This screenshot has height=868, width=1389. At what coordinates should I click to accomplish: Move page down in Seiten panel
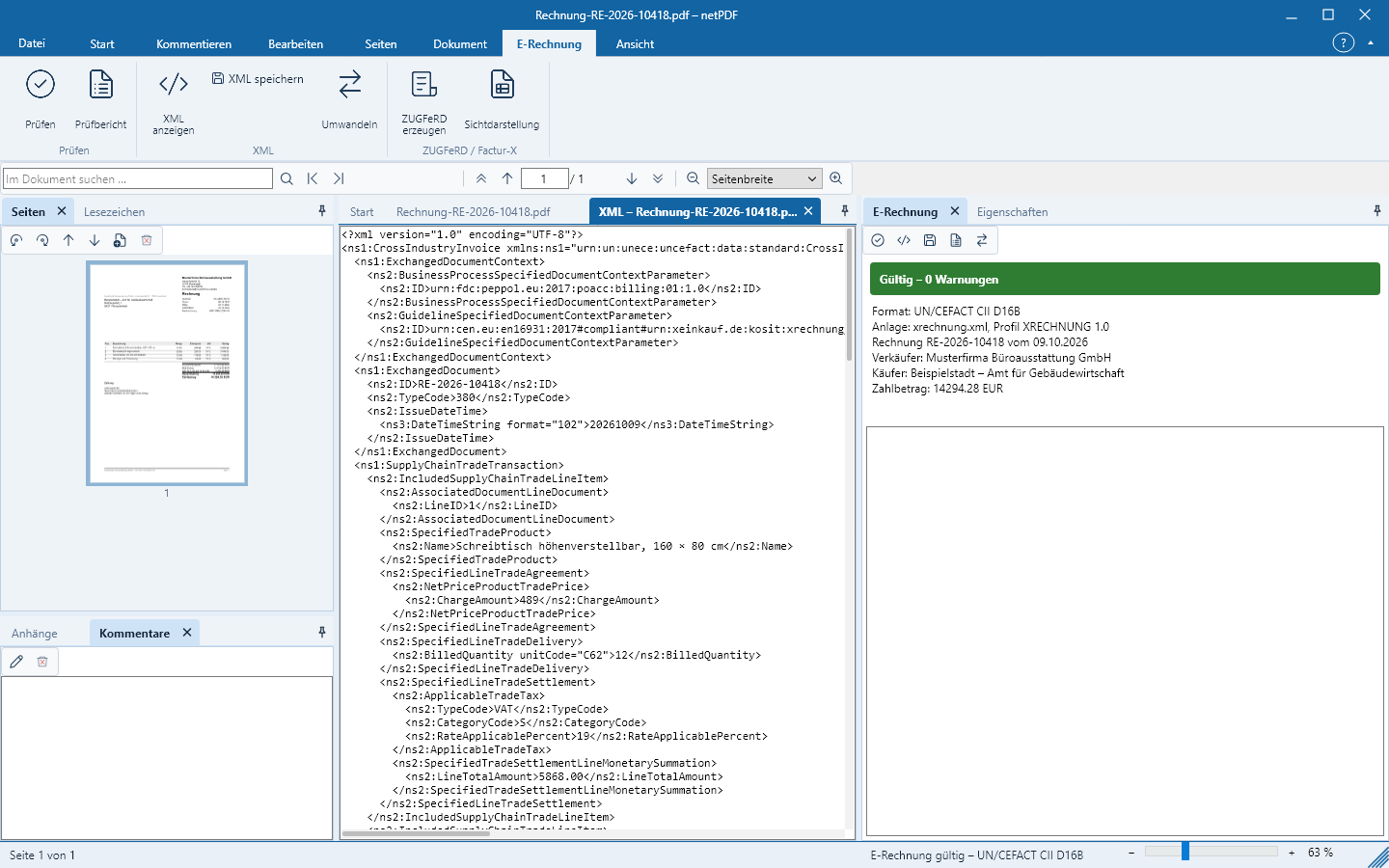tap(95, 240)
